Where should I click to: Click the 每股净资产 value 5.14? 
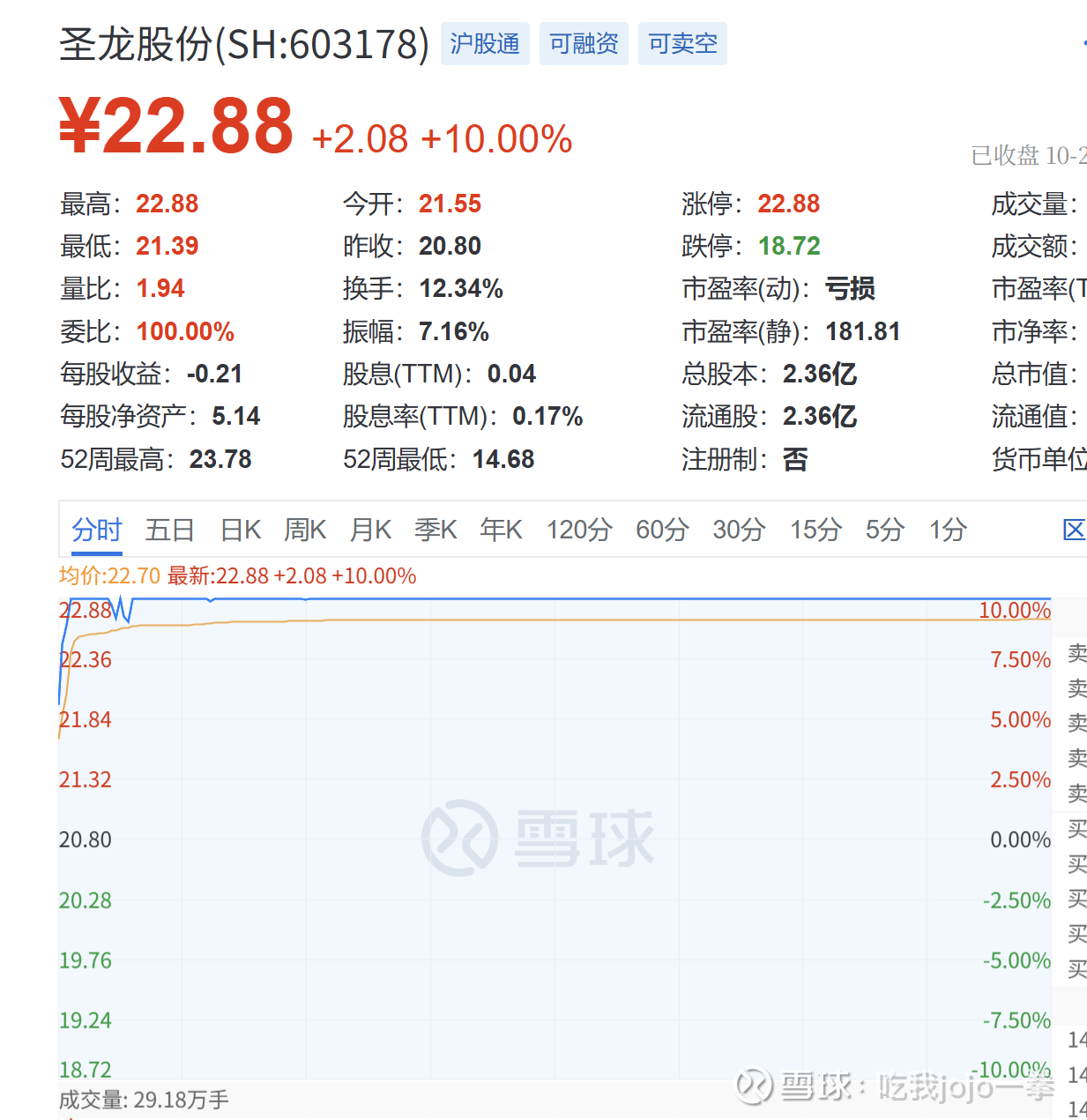pos(236,416)
